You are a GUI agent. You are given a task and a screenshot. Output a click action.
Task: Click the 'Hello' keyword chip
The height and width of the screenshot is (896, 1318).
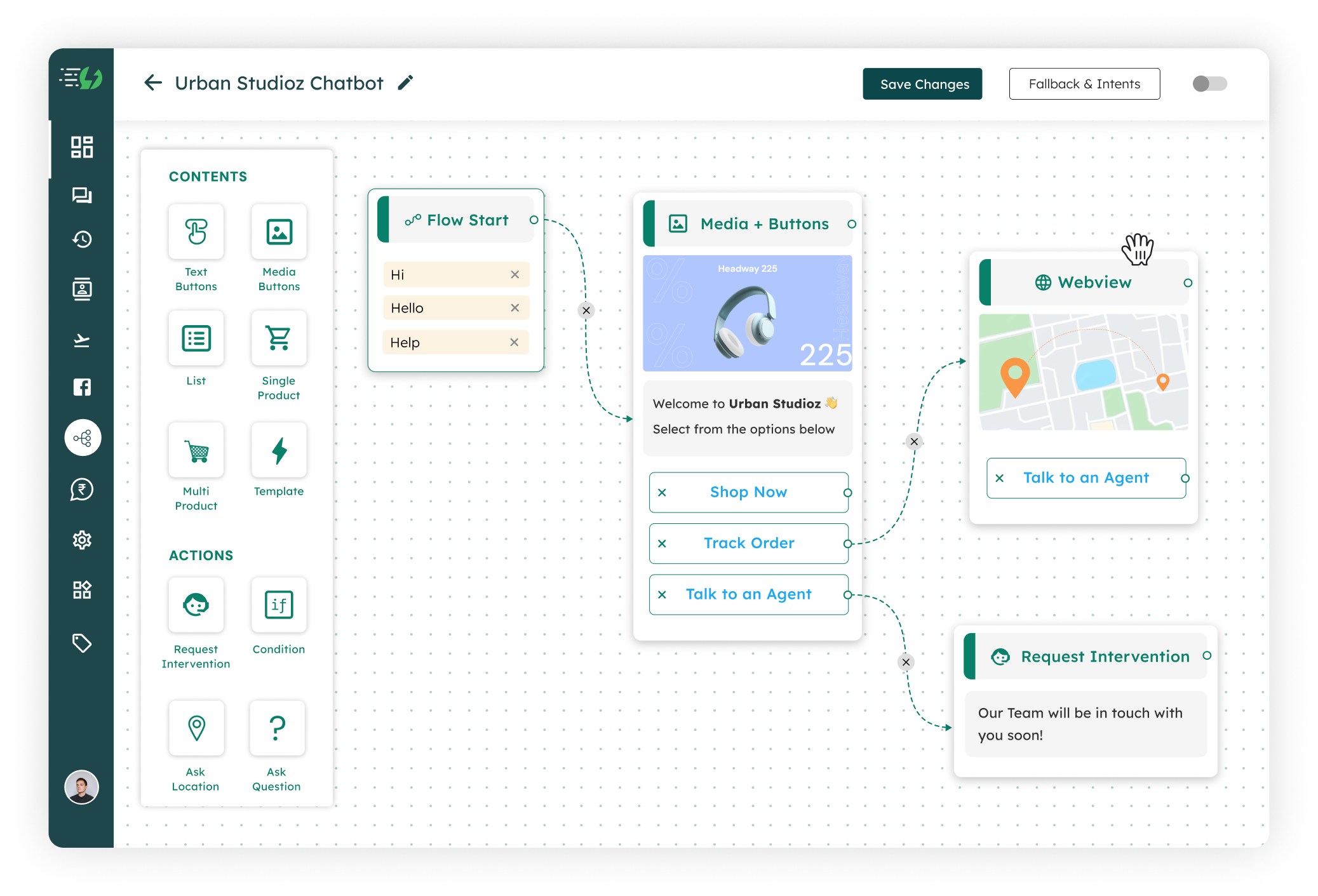[456, 308]
